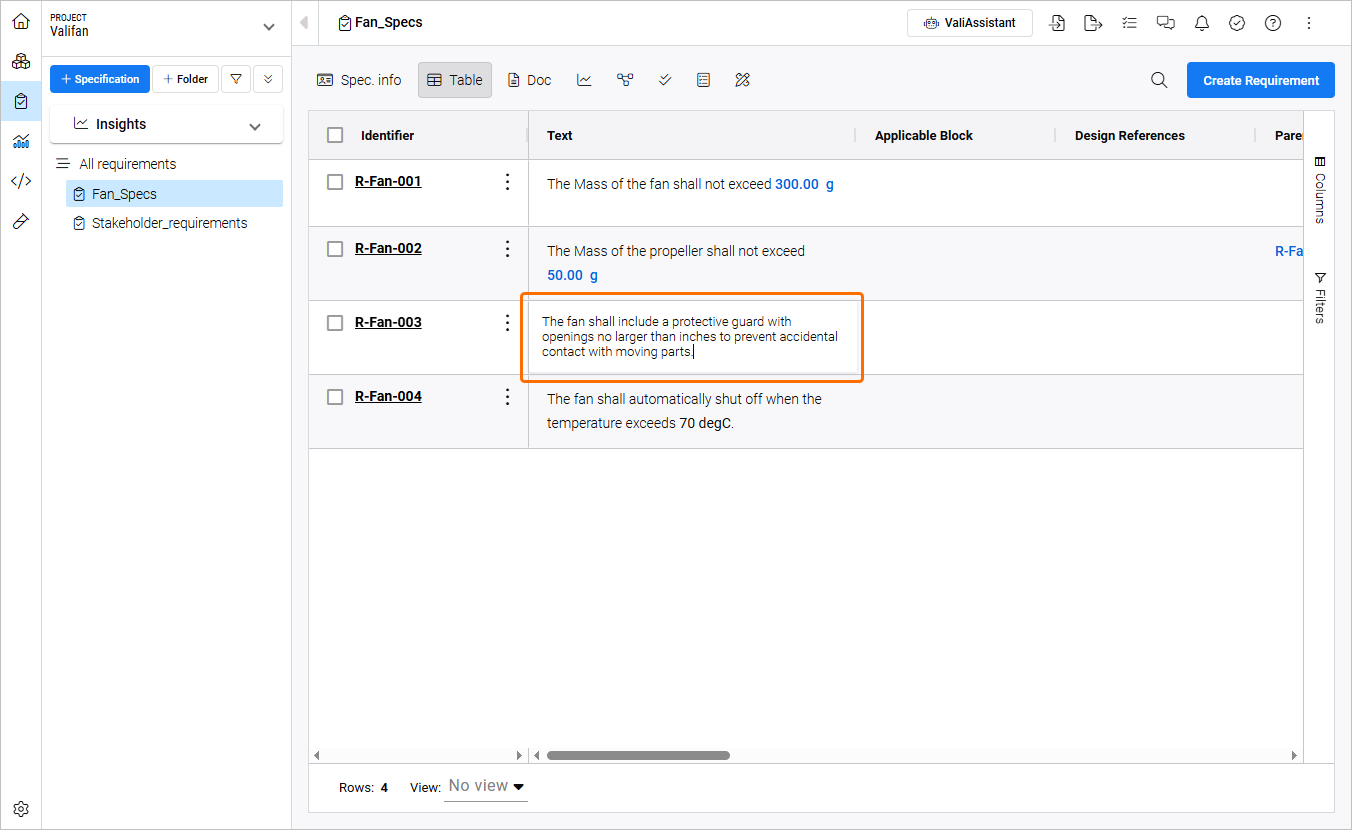Switch to the Doc tab
Viewport: 1352px width, 830px height.
pyautogui.click(x=529, y=80)
